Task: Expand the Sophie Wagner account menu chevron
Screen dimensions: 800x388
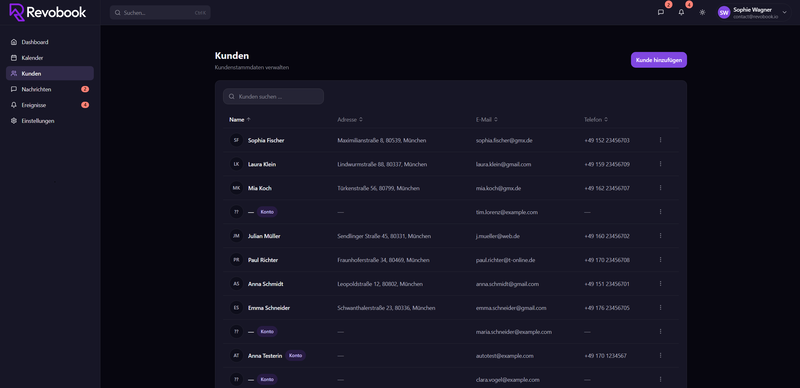Action: tap(784, 12)
